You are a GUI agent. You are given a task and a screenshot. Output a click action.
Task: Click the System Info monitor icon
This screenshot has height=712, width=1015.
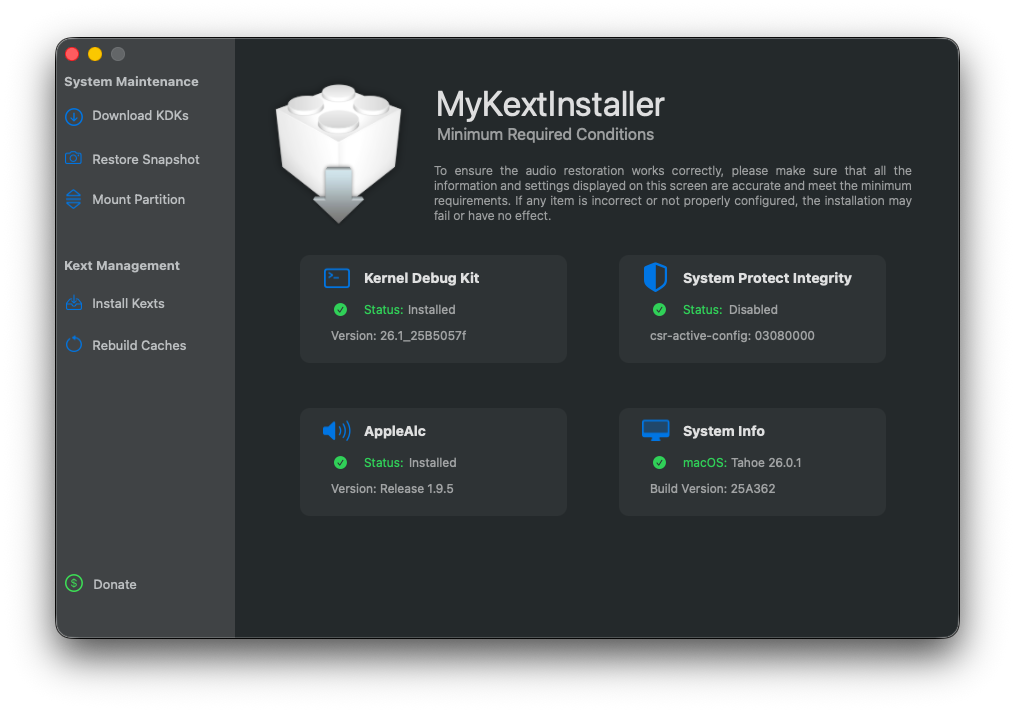point(655,430)
